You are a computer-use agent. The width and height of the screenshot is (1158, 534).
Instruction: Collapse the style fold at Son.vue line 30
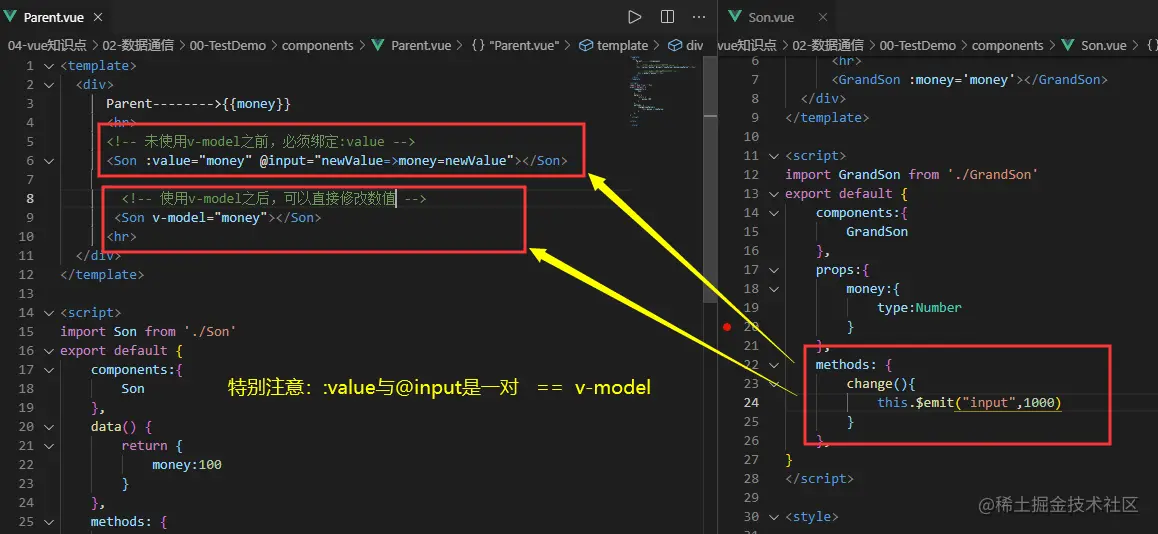click(x=773, y=516)
